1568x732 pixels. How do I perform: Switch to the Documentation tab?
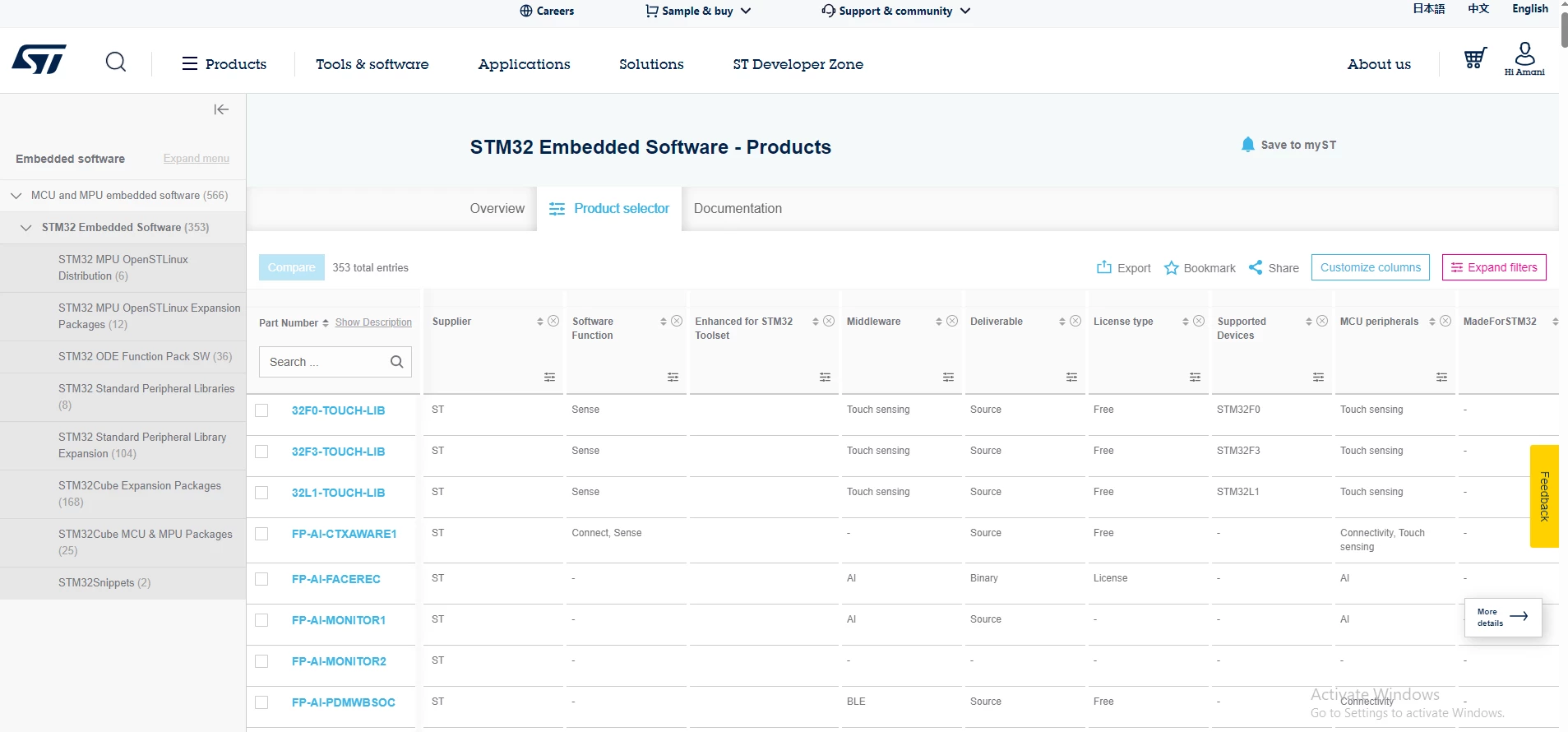tap(738, 209)
